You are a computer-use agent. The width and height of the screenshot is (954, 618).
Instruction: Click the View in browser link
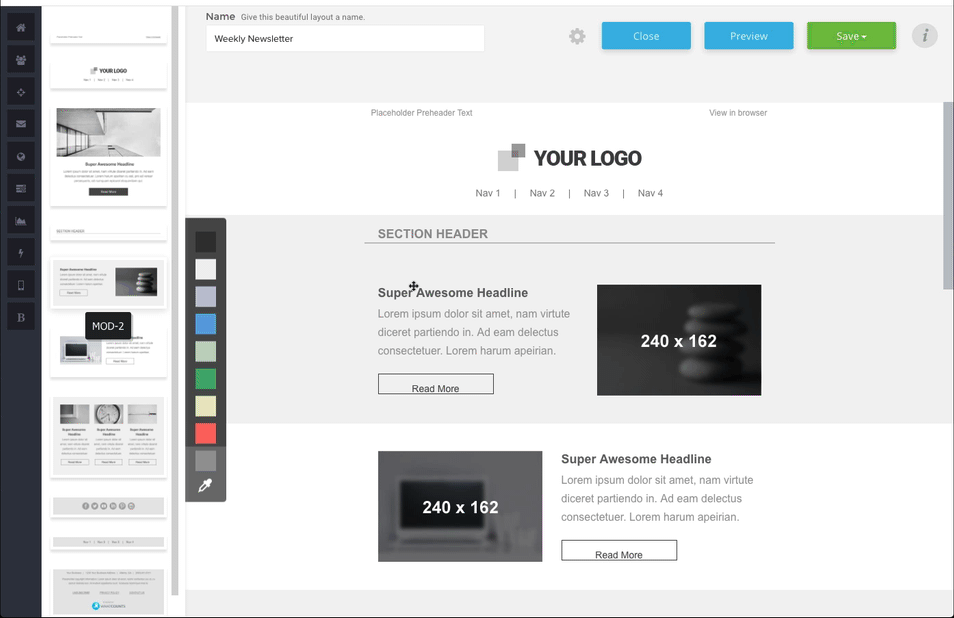(738, 113)
